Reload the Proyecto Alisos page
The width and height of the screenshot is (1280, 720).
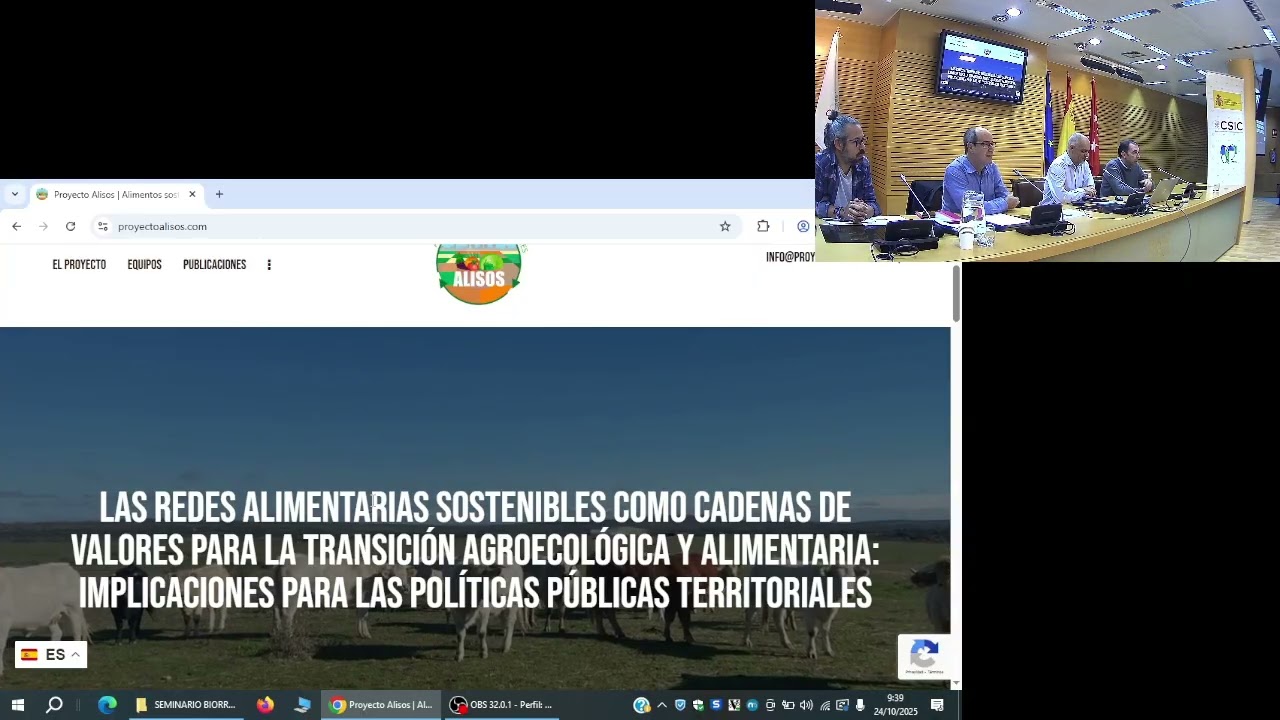70,226
